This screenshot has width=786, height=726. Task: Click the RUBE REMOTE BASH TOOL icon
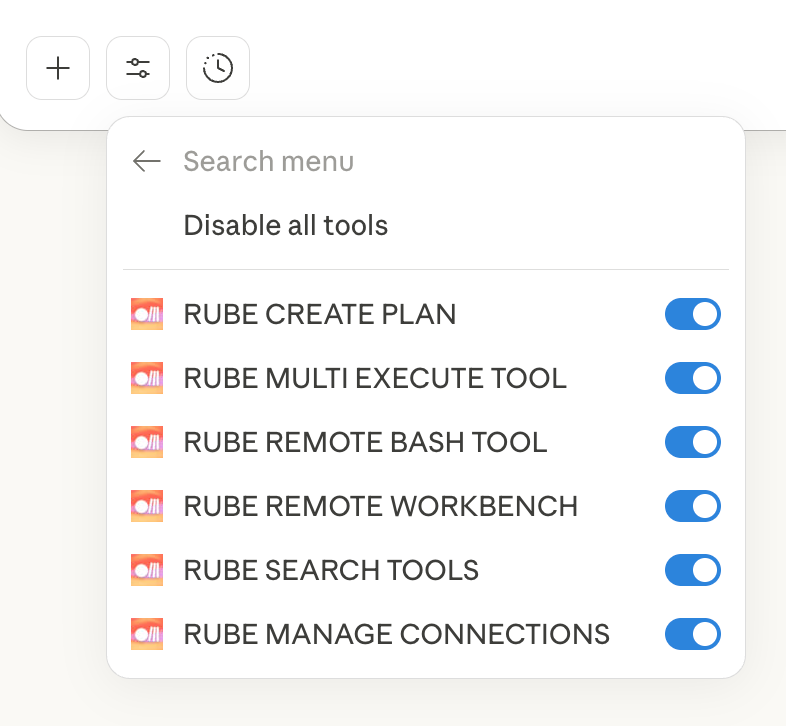[x=147, y=442]
